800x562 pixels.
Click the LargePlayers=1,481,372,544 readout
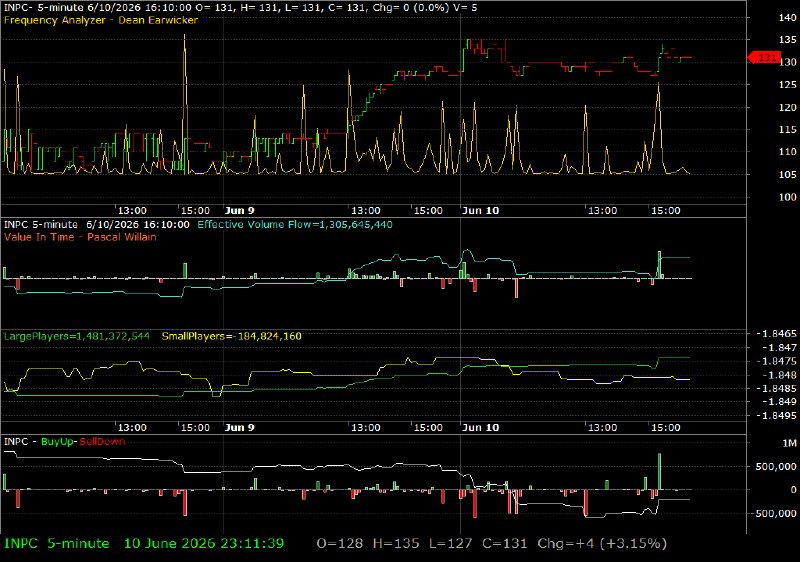pos(77,336)
